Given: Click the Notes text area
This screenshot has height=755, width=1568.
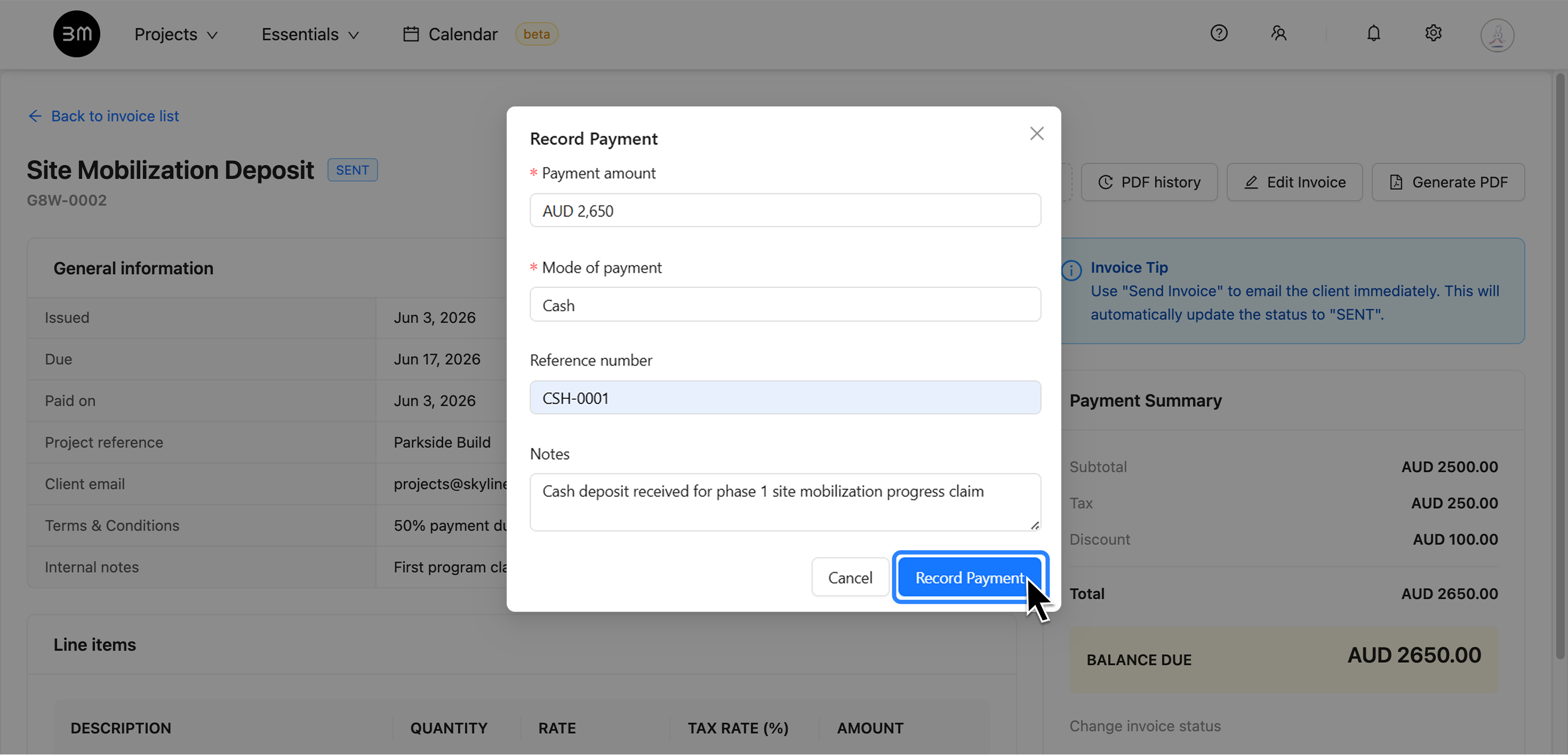Looking at the screenshot, I should [x=785, y=502].
